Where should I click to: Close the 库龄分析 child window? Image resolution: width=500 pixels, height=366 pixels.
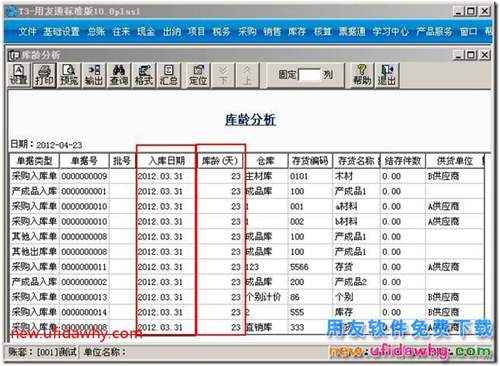(484, 55)
